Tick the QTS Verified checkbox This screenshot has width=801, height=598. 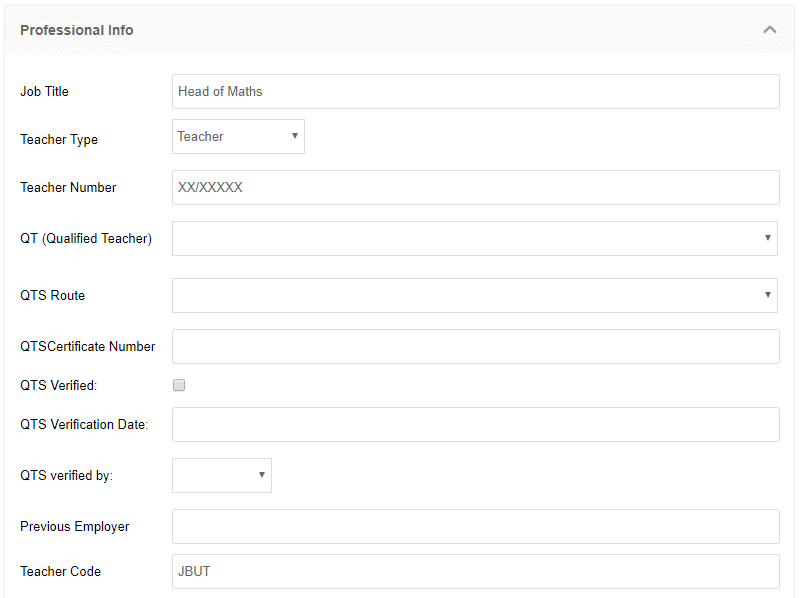[179, 385]
